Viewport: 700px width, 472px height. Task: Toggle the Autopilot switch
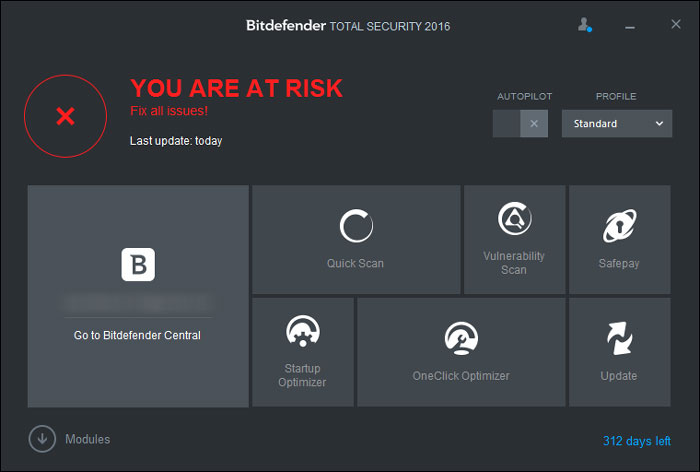(520, 124)
